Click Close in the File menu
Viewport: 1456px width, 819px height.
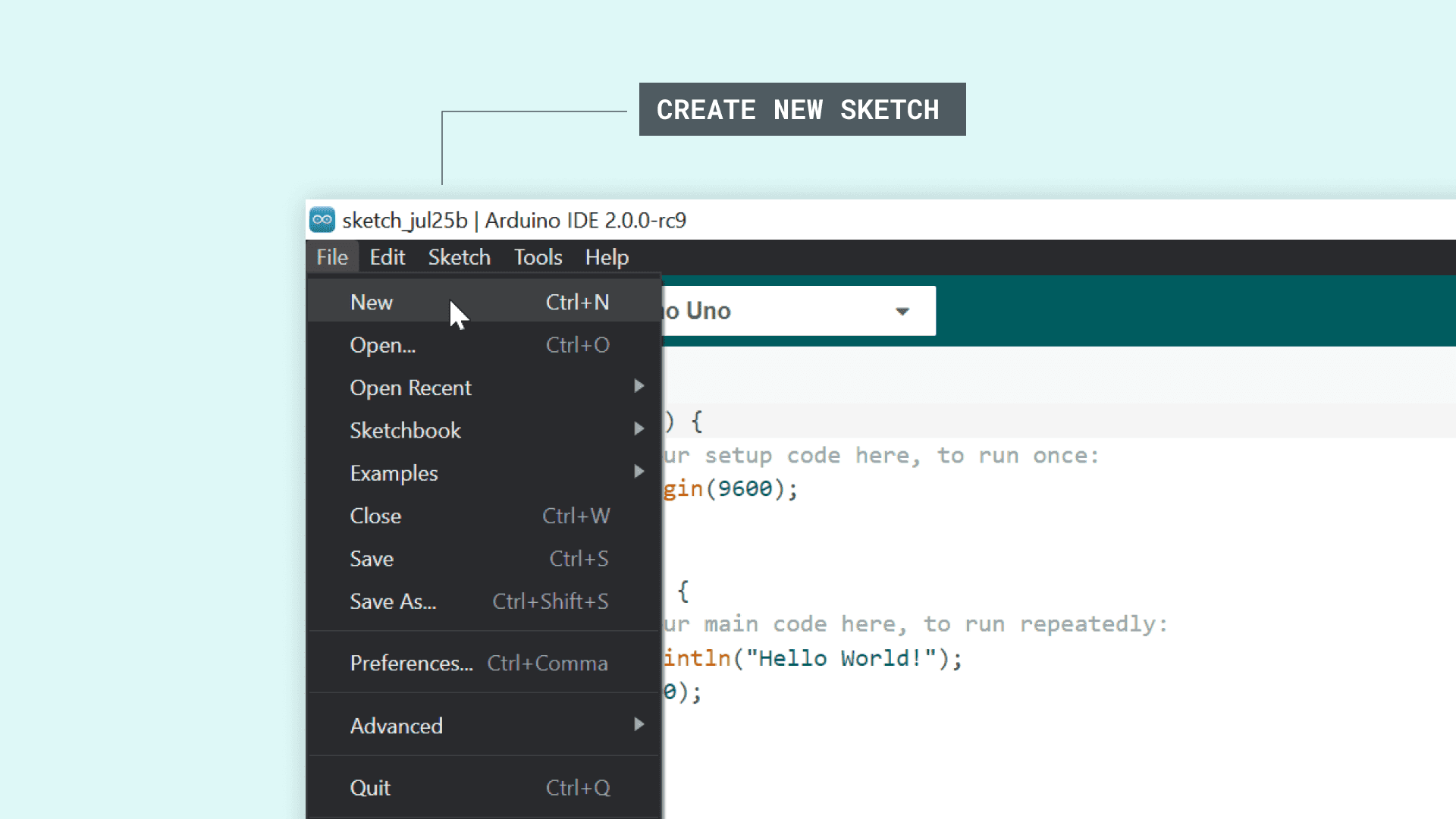tap(375, 516)
